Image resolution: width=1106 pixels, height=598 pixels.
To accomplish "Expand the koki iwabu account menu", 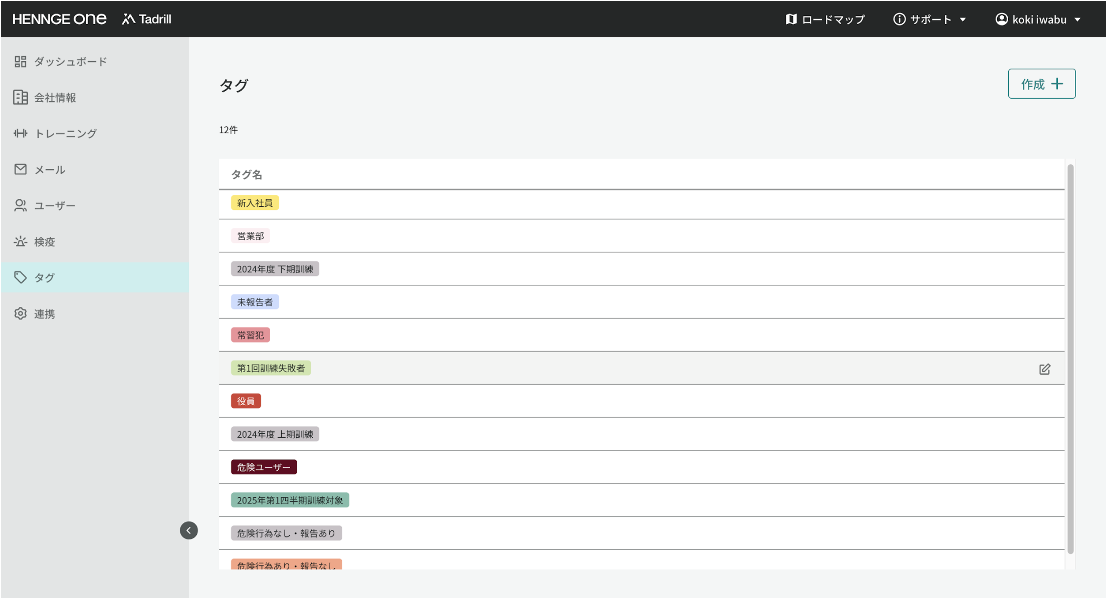I will (1038, 19).
